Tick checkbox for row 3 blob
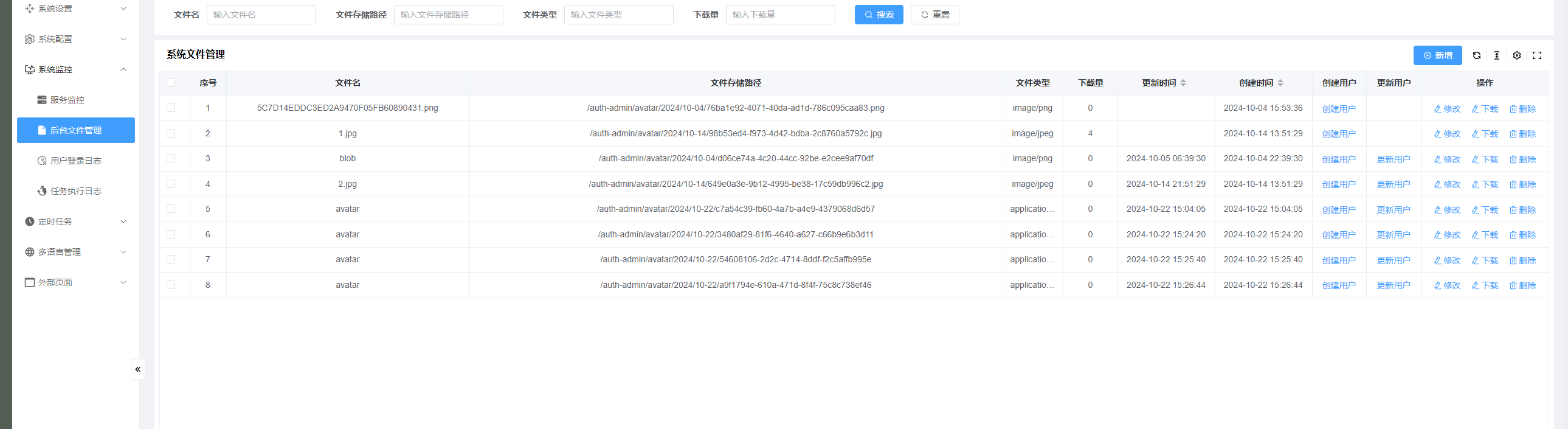 click(x=171, y=158)
